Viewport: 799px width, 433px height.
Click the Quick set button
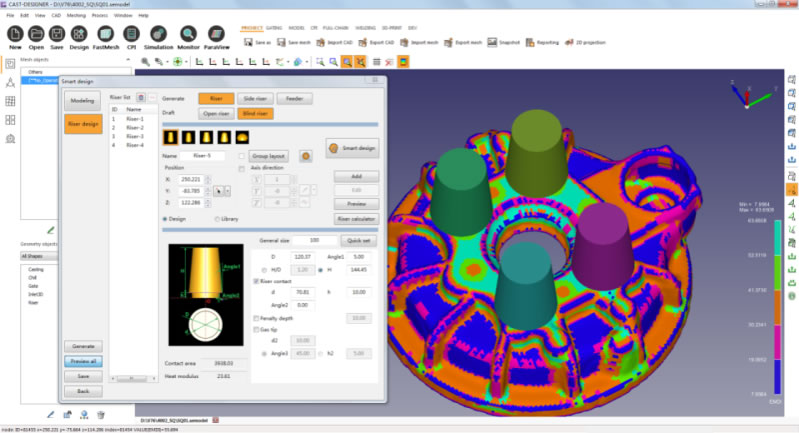tap(359, 240)
